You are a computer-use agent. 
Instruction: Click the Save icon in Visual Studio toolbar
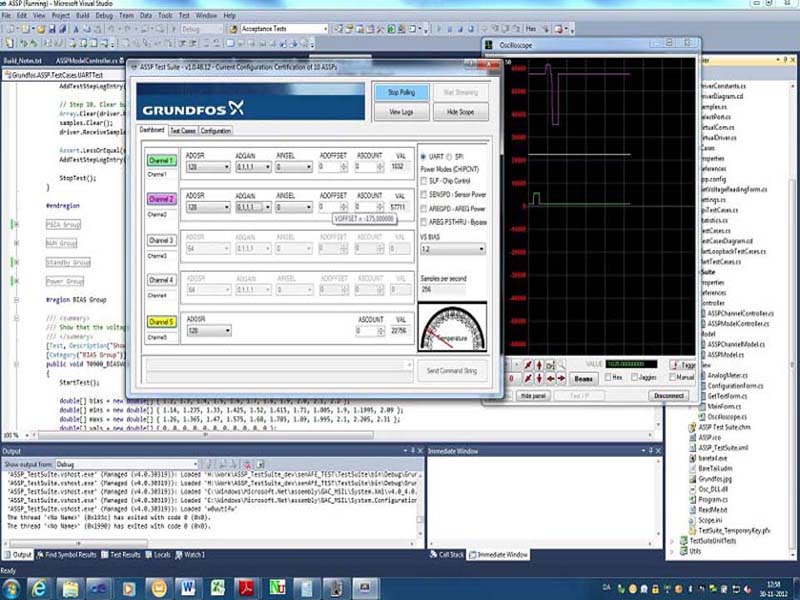click(x=52, y=29)
